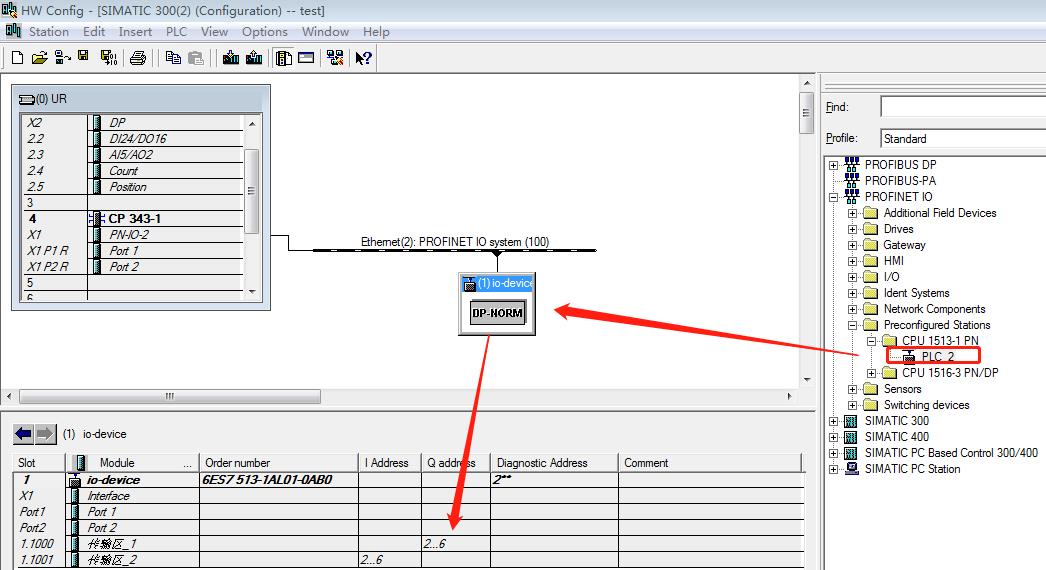Viewport: 1046px width, 570px height.
Task: Click the Comment column header
Action: pos(710,463)
